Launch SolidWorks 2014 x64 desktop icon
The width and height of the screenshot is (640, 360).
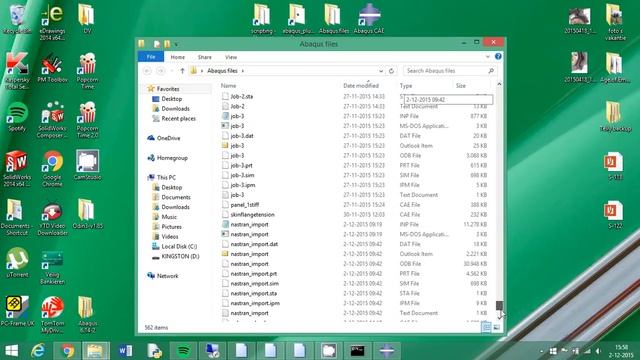coord(17,169)
